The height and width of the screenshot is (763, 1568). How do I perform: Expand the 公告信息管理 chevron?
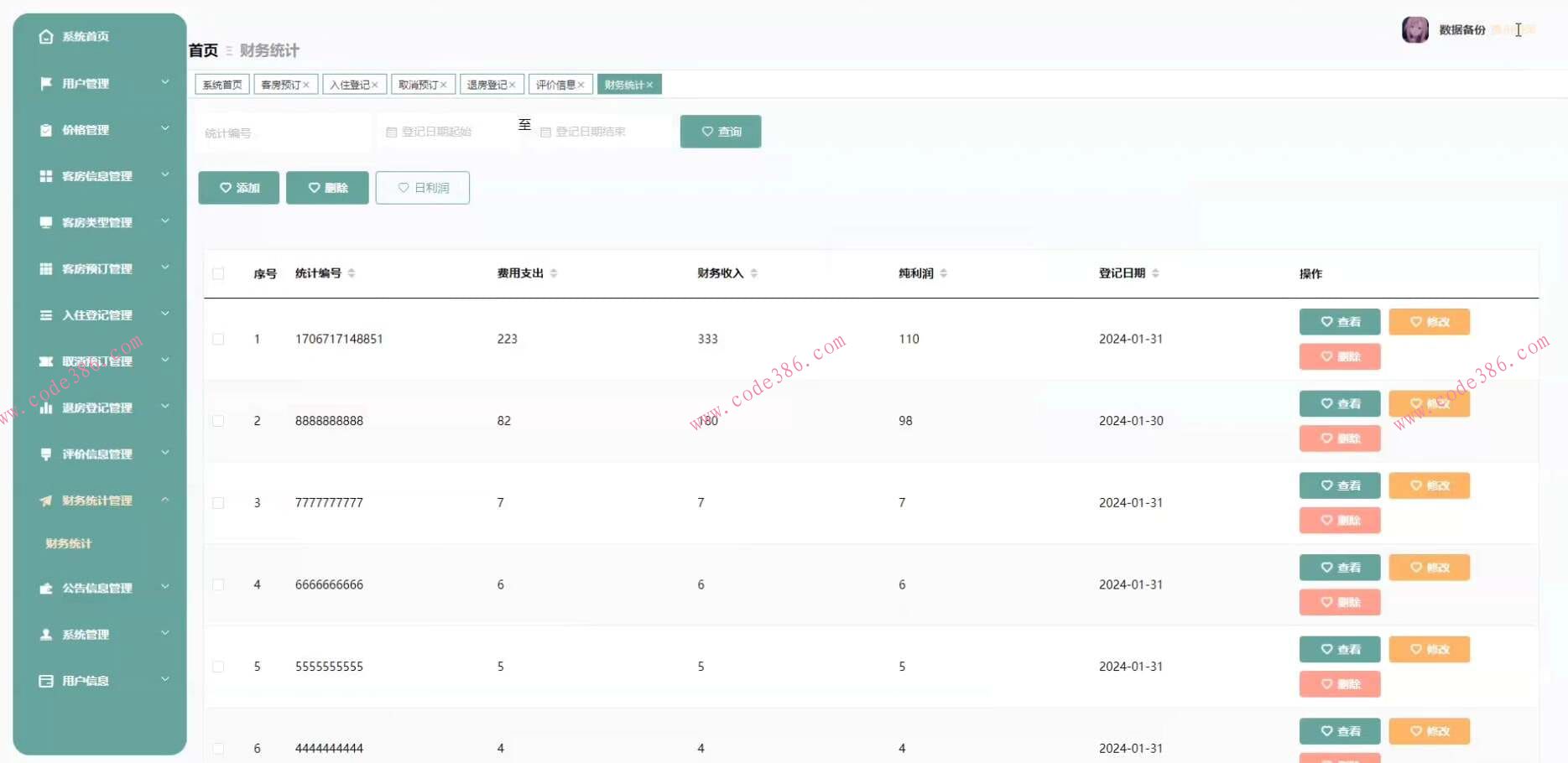point(165,587)
